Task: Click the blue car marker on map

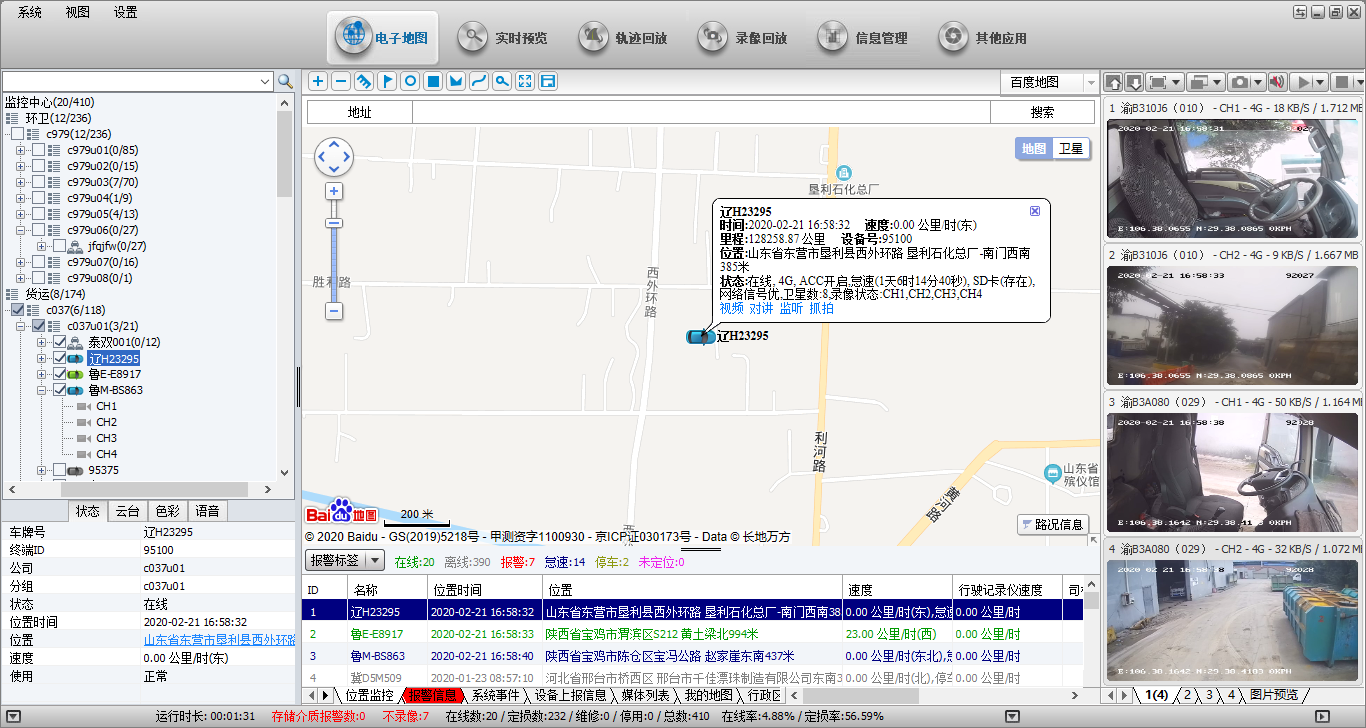Action: tap(700, 337)
